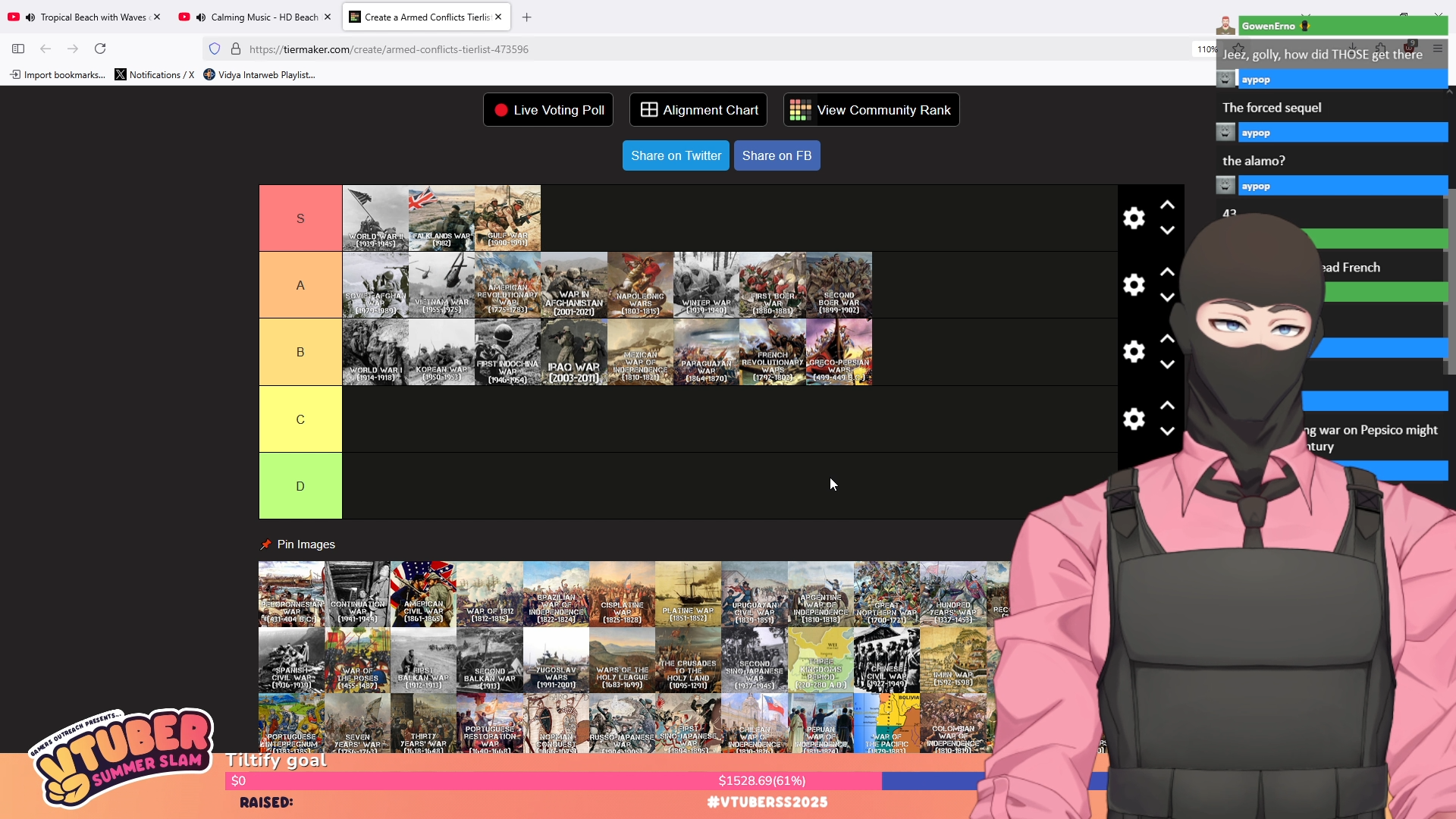This screenshot has width=1456, height=819.
Task: Select War of 1812 image in pool
Action: click(x=490, y=594)
